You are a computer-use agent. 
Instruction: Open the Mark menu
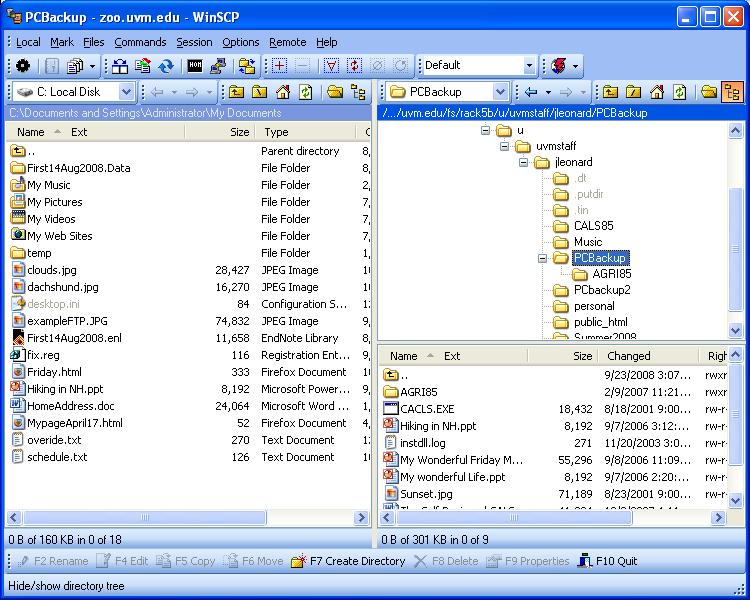(x=62, y=42)
